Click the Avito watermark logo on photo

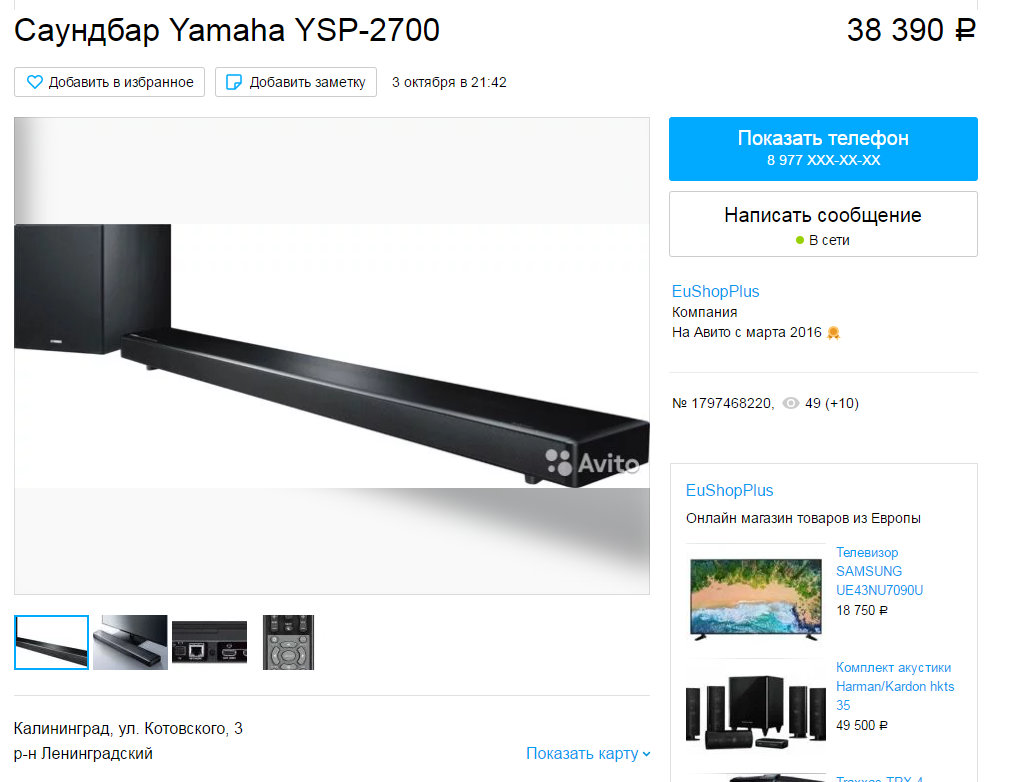pyautogui.click(x=592, y=462)
